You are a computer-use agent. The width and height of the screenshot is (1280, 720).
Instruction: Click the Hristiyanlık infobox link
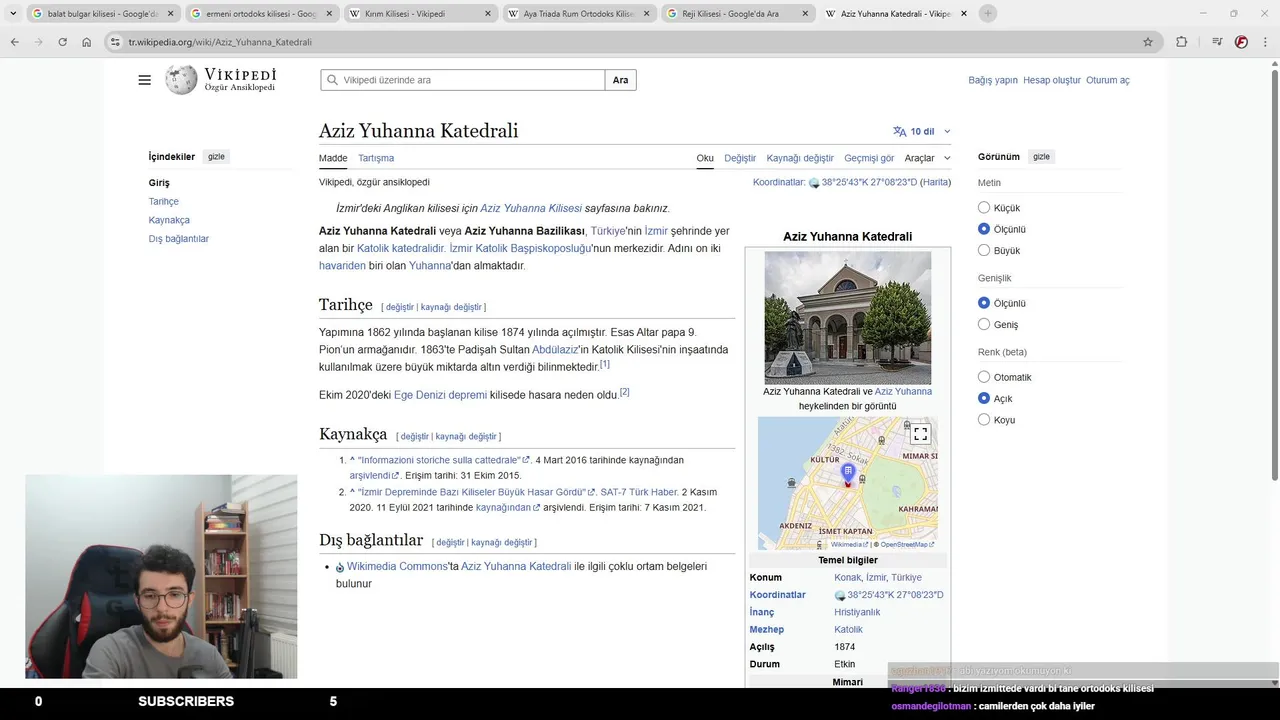coord(857,612)
